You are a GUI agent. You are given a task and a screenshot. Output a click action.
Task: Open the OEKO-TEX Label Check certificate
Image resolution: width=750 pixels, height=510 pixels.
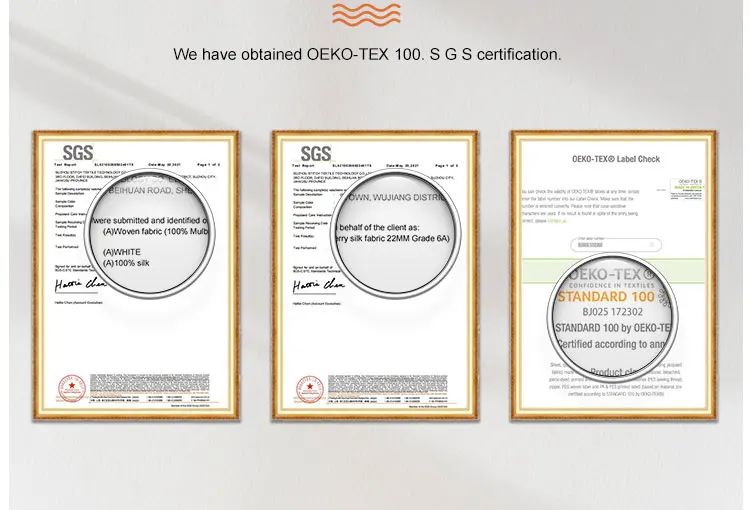point(614,275)
